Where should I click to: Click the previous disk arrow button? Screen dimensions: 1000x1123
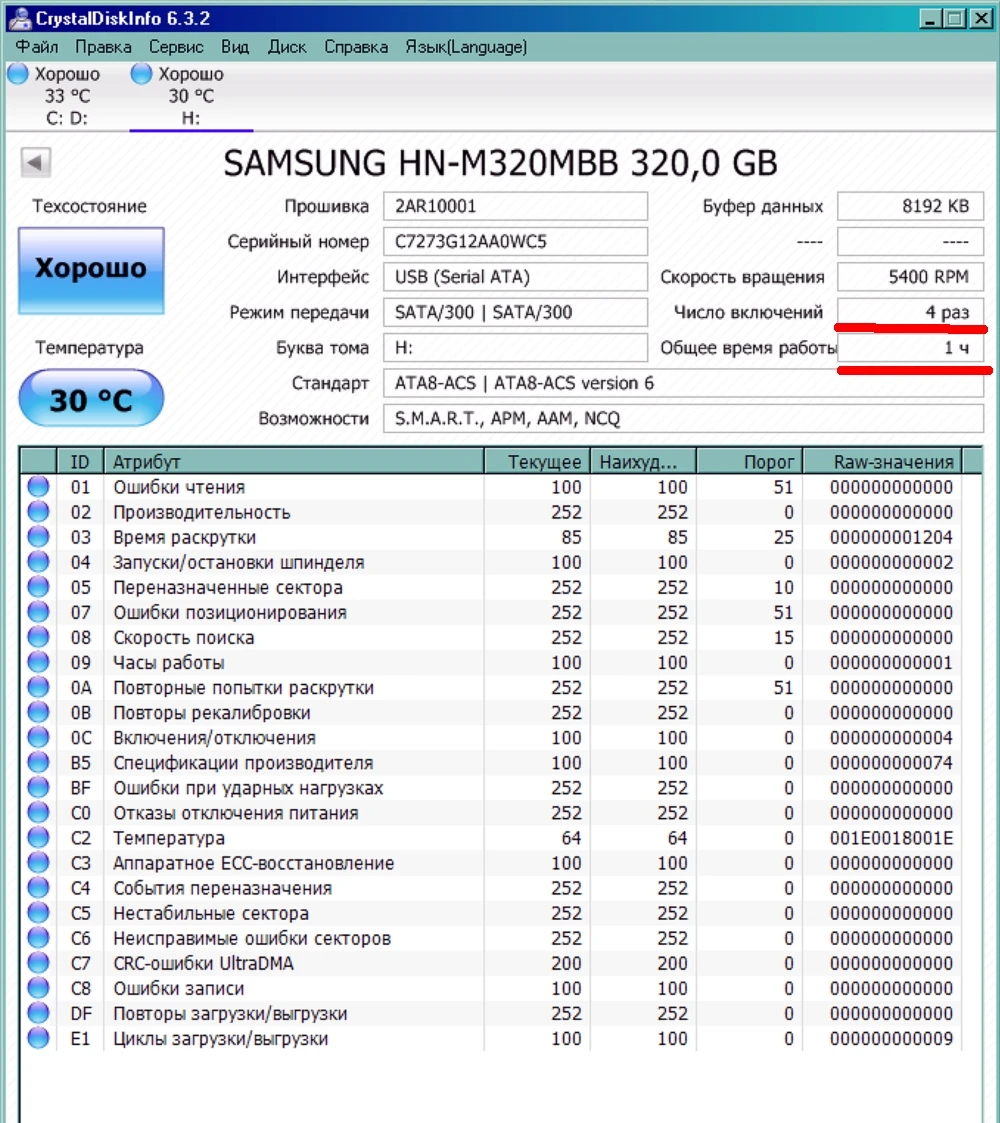pos(36,162)
